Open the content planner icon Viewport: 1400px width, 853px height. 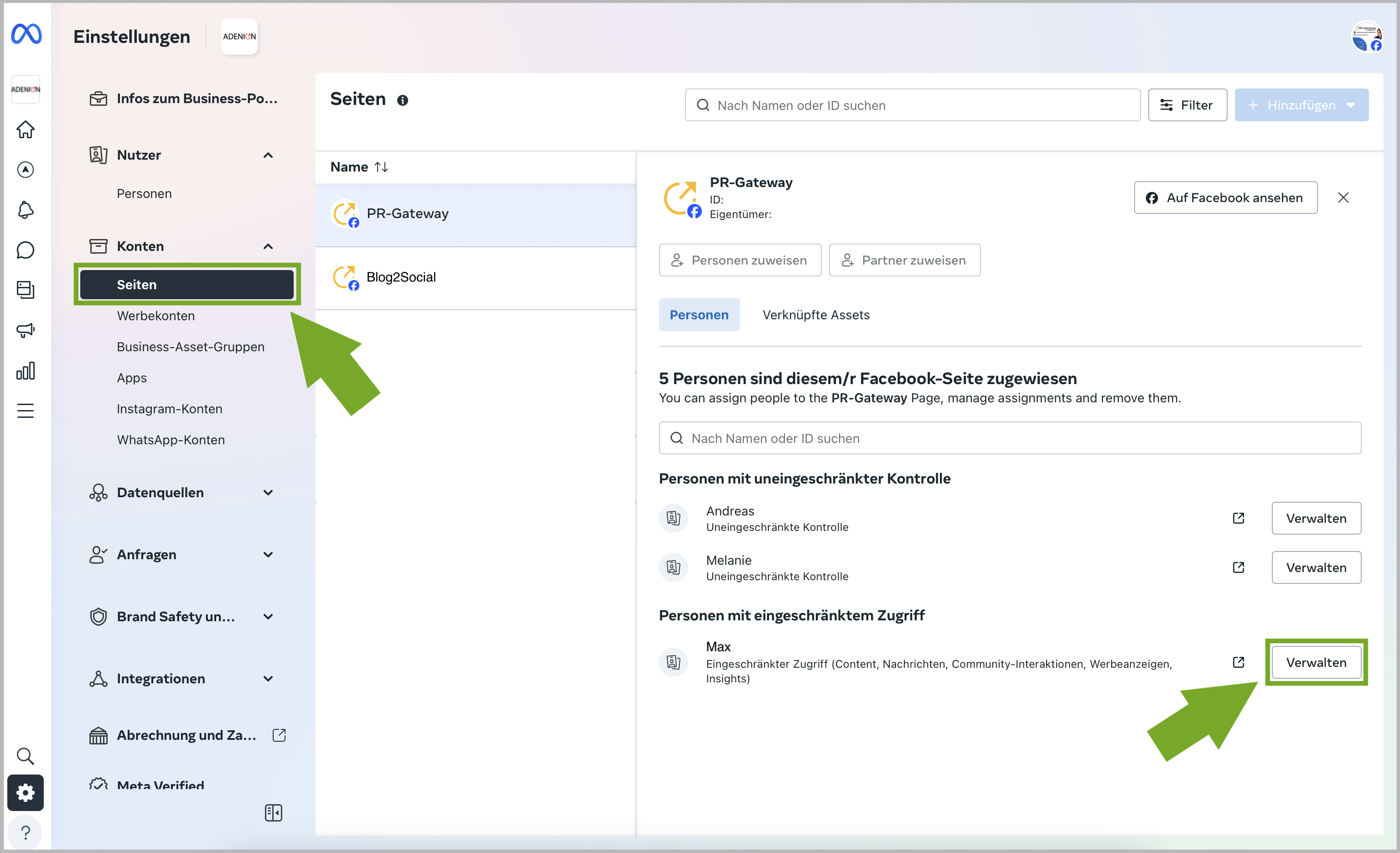(26, 290)
